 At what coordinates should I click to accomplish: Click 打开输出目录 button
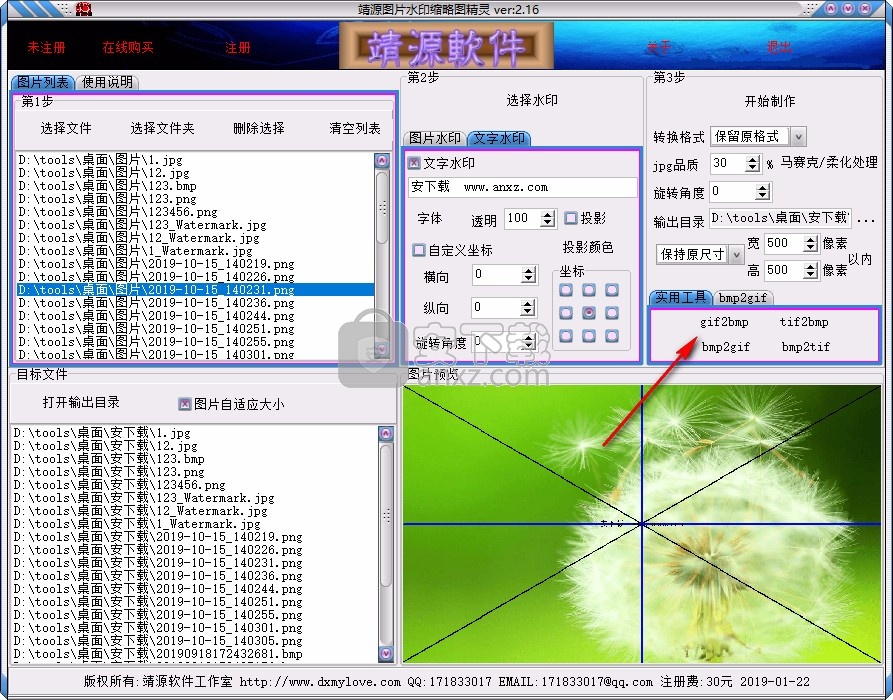pyautogui.click(x=81, y=403)
